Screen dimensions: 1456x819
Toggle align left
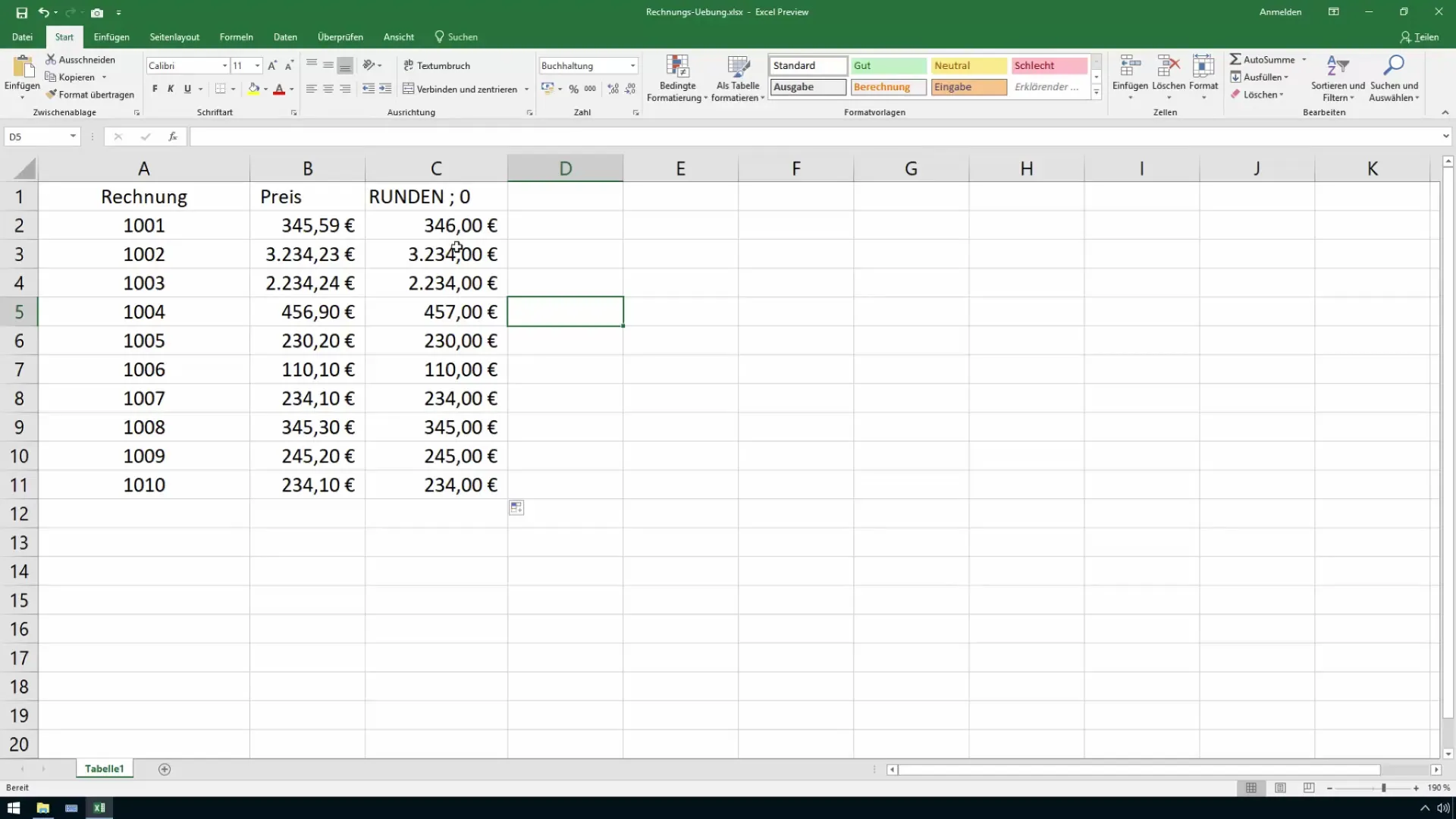(311, 89)
